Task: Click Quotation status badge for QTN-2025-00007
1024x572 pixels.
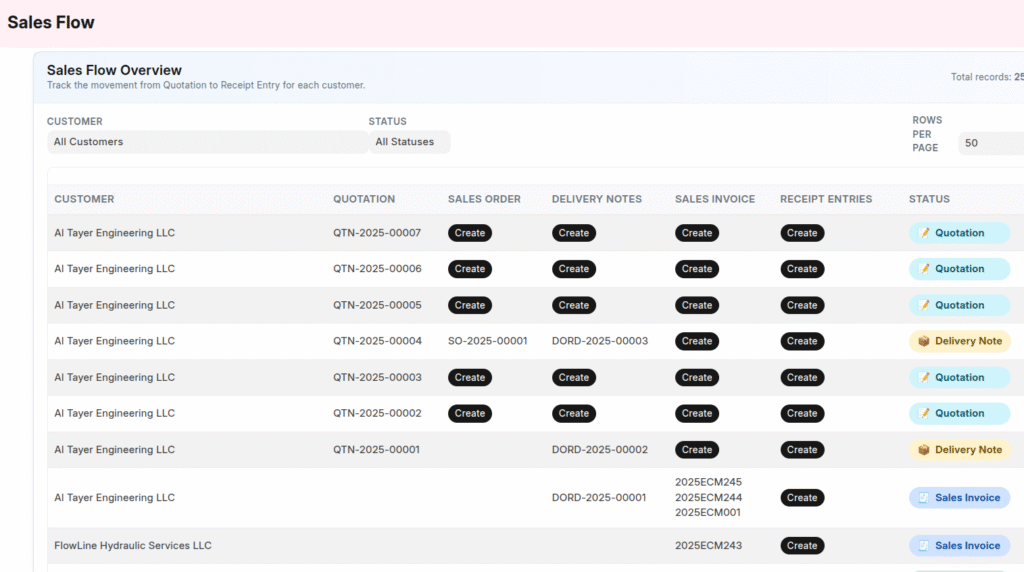Action: point(959,233)
